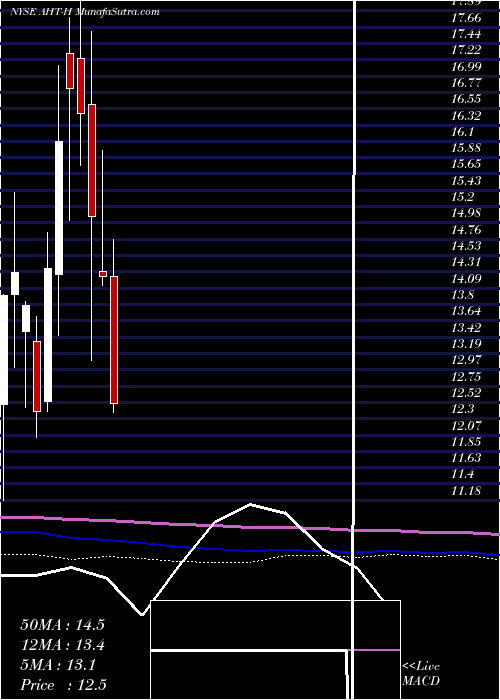Click the 50MA : 14.5 readout
Image resolution: width=500 pixels, height=700 pixels.
point(62,625)
